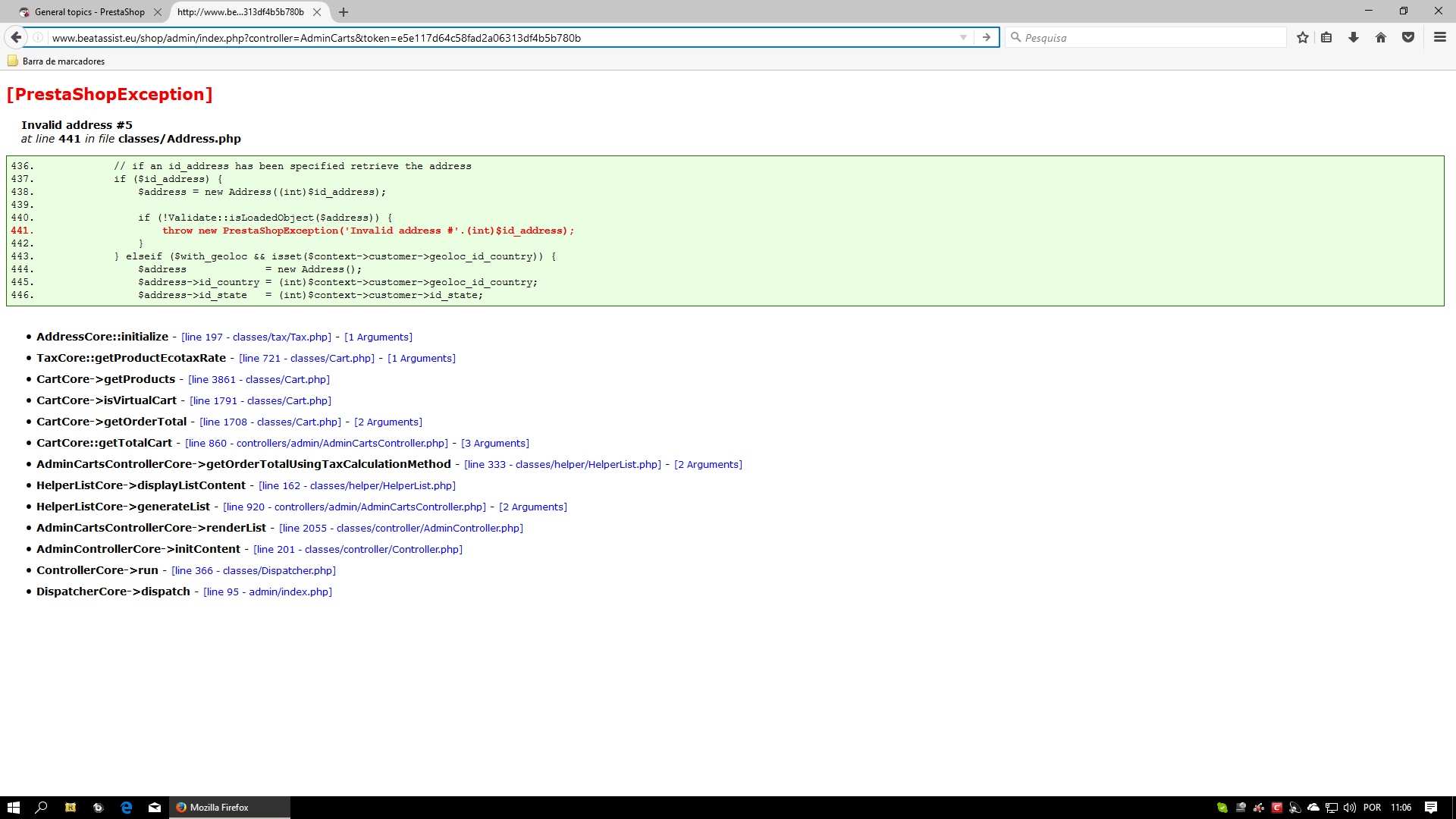This screenshot has width=1456, height=819.
Task: Click AddressCore::initialize trace entry
Action: pos(102,337)
